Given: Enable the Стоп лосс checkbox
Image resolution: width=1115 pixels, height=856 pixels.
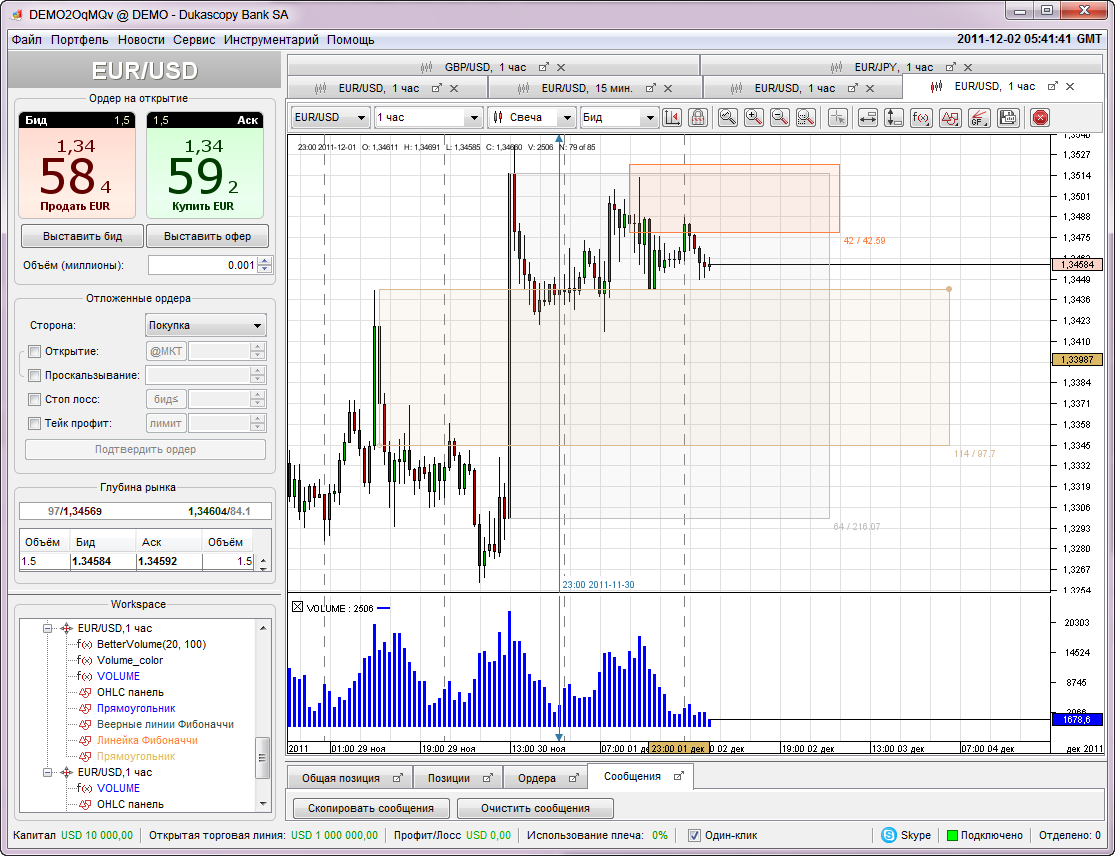Looking at the screenshot, I should (x=34, y=400).
